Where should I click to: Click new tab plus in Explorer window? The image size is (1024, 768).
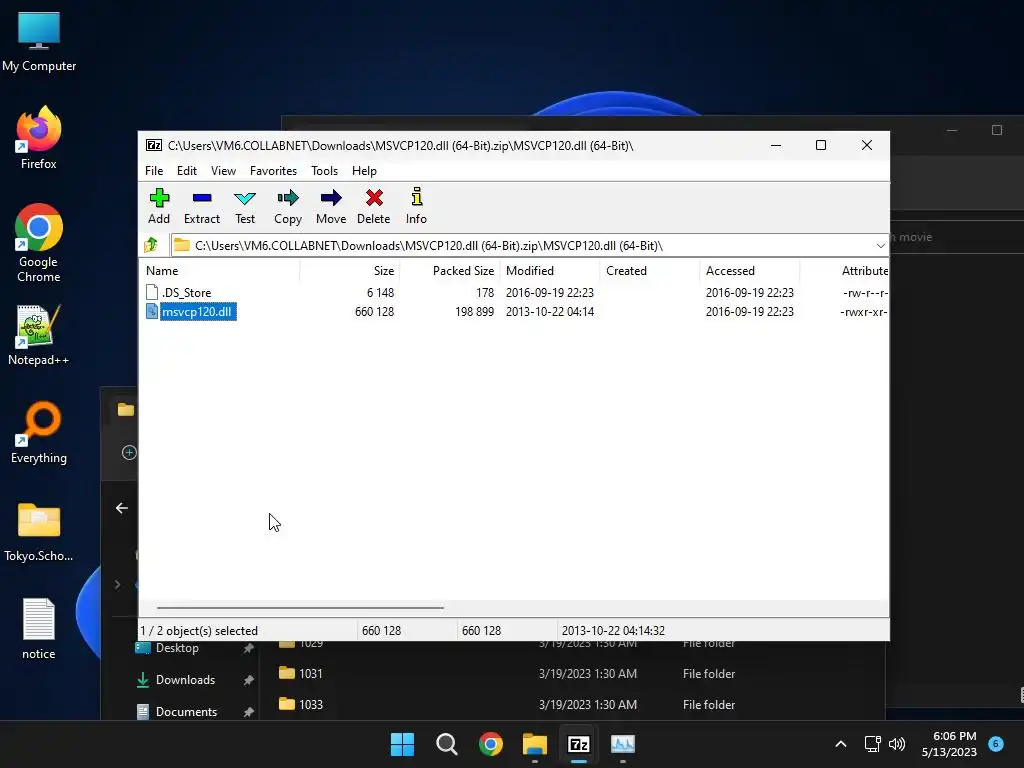[129, 453]
